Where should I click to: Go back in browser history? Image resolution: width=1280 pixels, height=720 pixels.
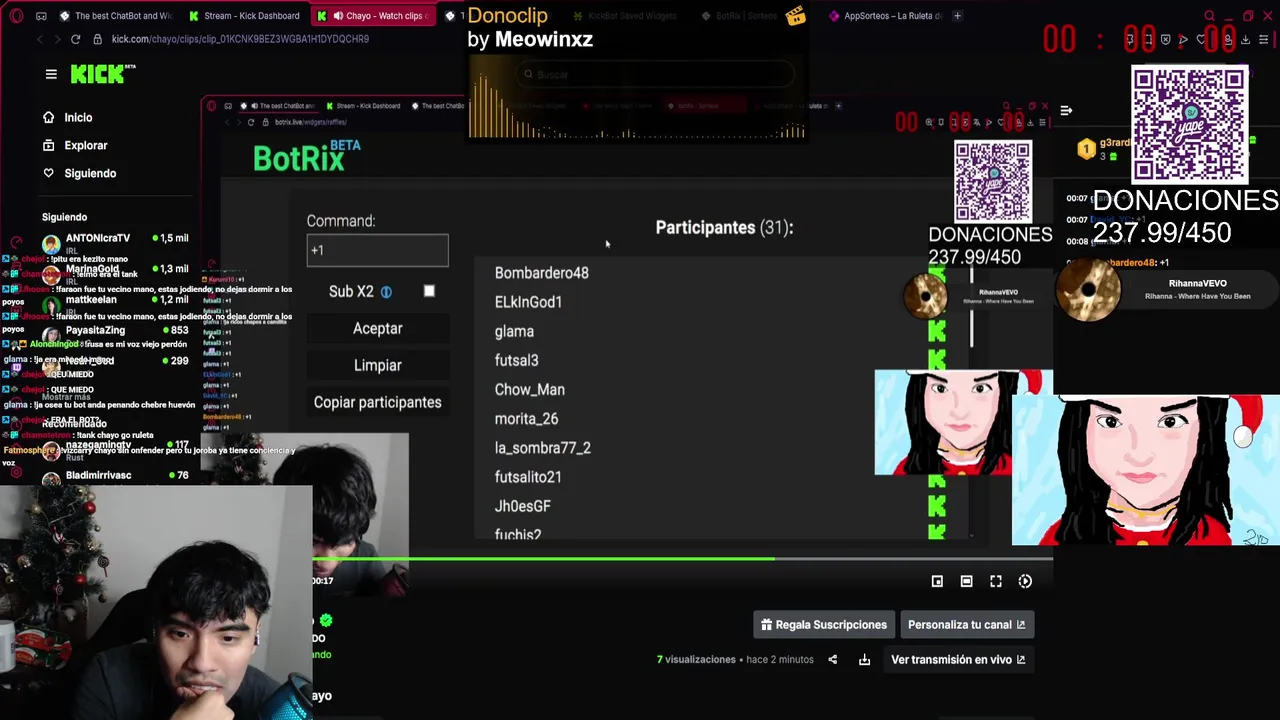(40, 39)
